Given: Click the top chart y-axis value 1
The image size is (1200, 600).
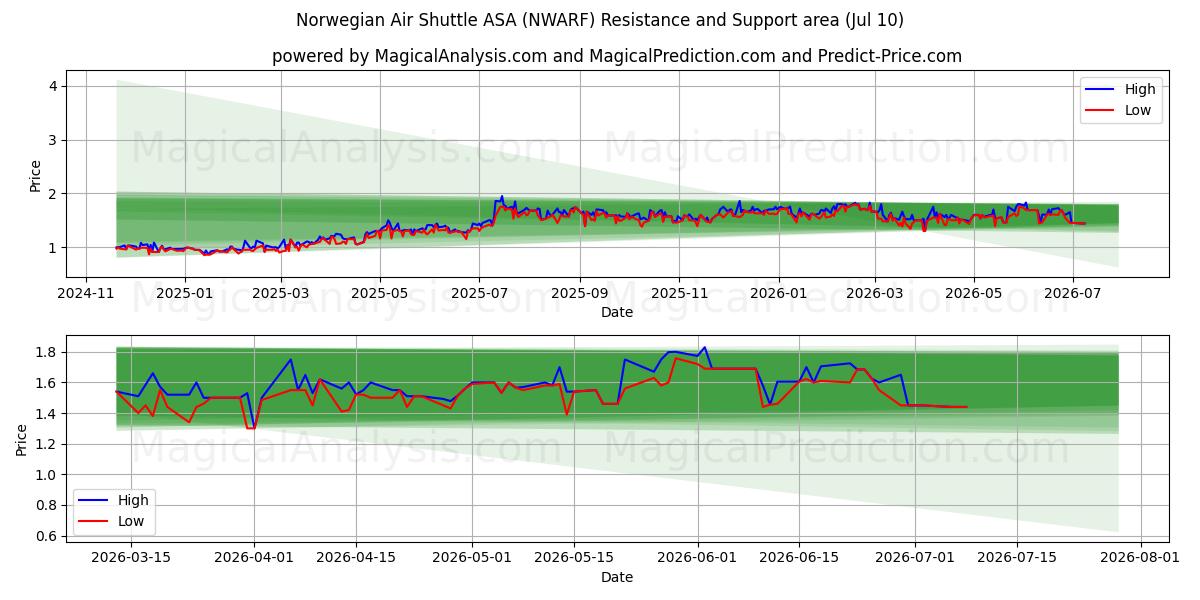Looking at the screenshot, I should tap(53, 248).
